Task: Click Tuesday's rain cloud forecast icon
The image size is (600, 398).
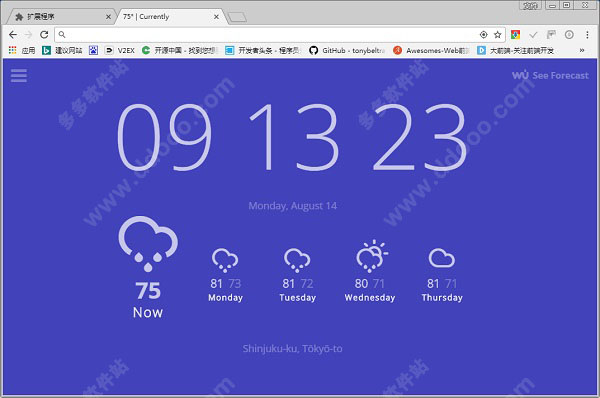Action: pos(297,260)
